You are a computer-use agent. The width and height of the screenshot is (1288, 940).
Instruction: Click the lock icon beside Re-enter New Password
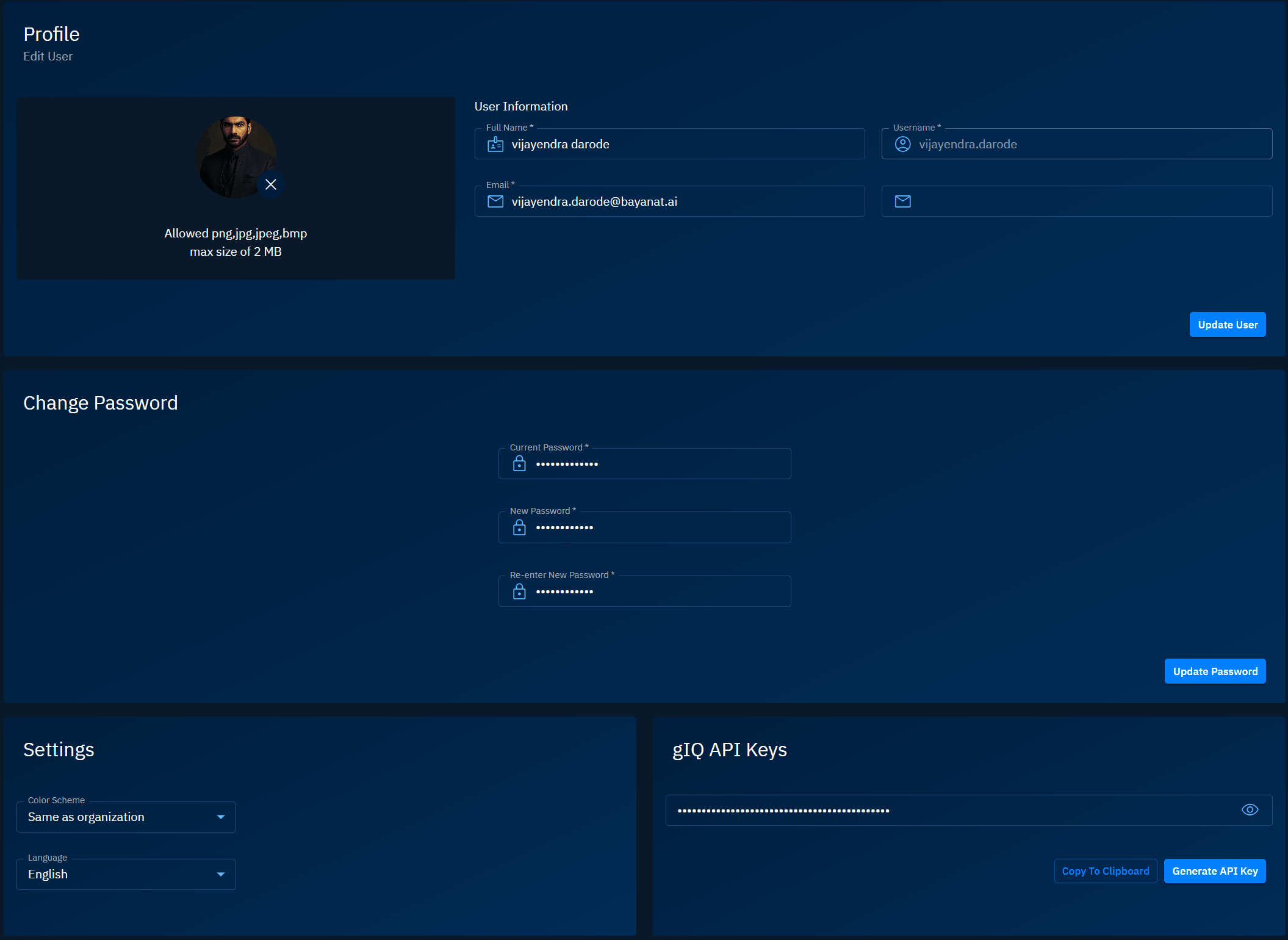[x=519, y=591]
